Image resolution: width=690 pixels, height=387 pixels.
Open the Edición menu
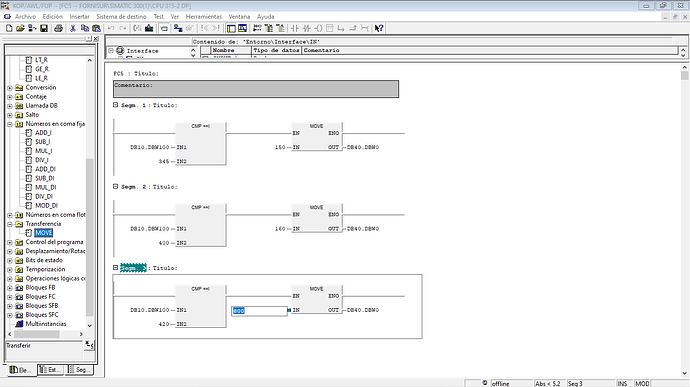tap(53, 17)
